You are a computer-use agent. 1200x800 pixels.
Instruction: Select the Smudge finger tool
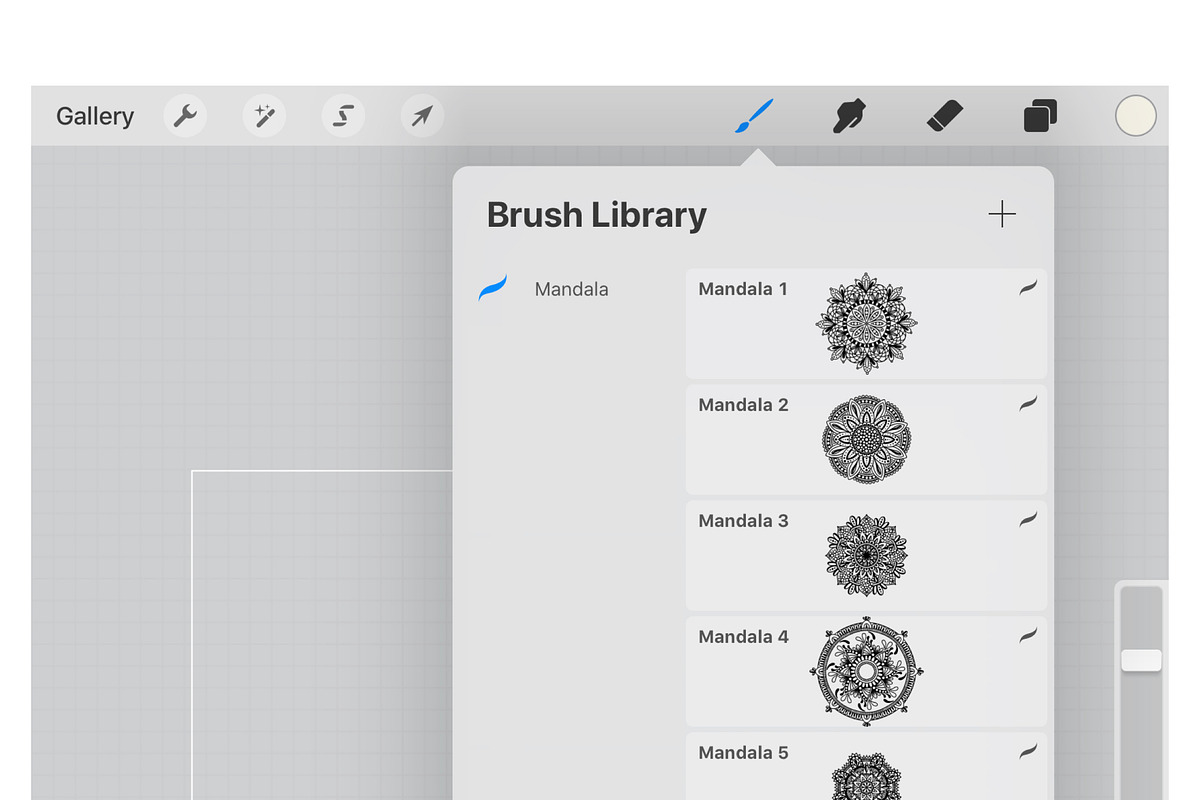pos(849,116)
